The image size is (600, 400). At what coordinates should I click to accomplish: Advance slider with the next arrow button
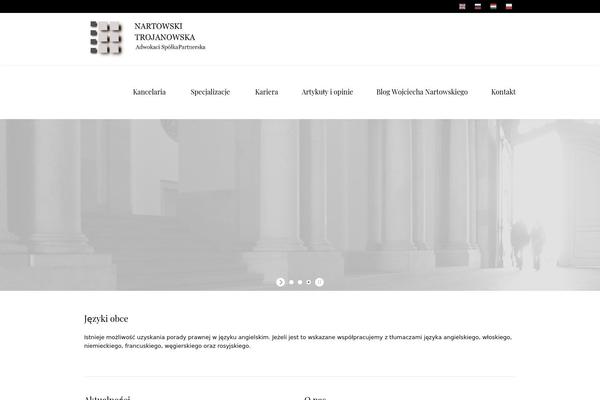coord(280,282)
